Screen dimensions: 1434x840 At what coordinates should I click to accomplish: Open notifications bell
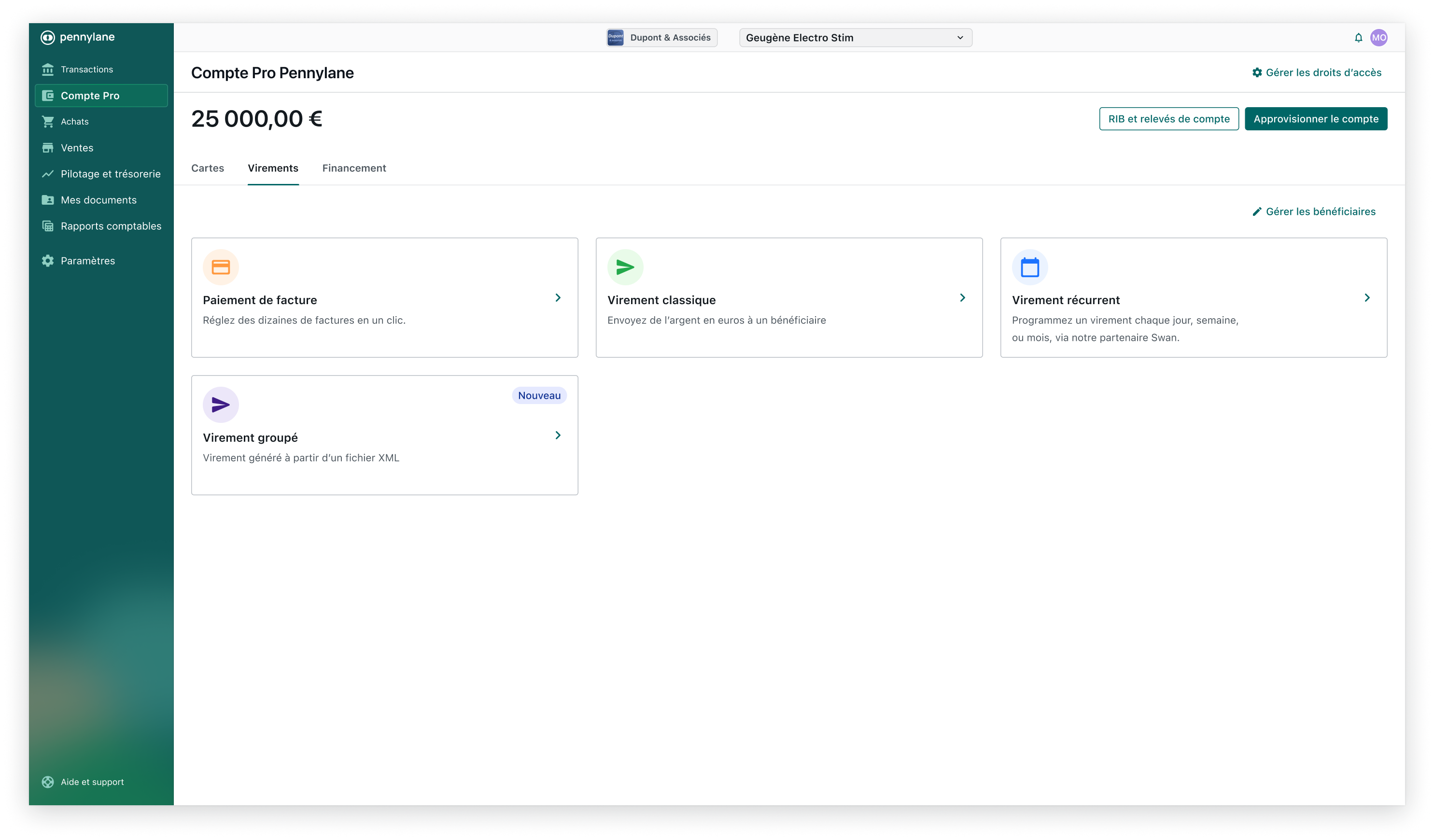click(x=1358, y=38)
